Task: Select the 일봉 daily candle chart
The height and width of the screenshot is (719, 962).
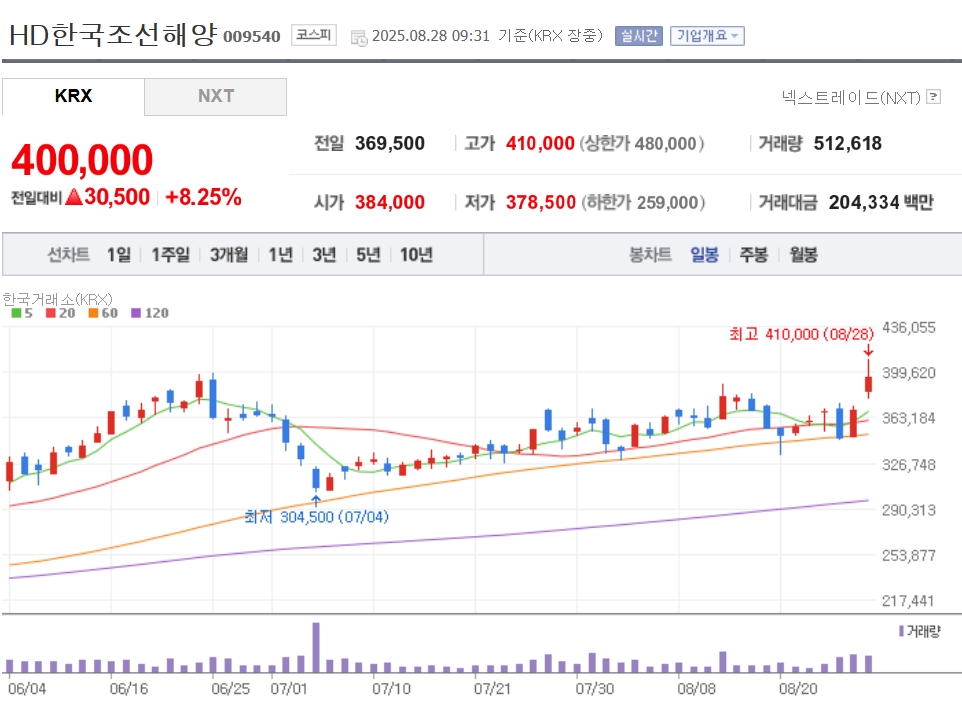Action: 704,254
